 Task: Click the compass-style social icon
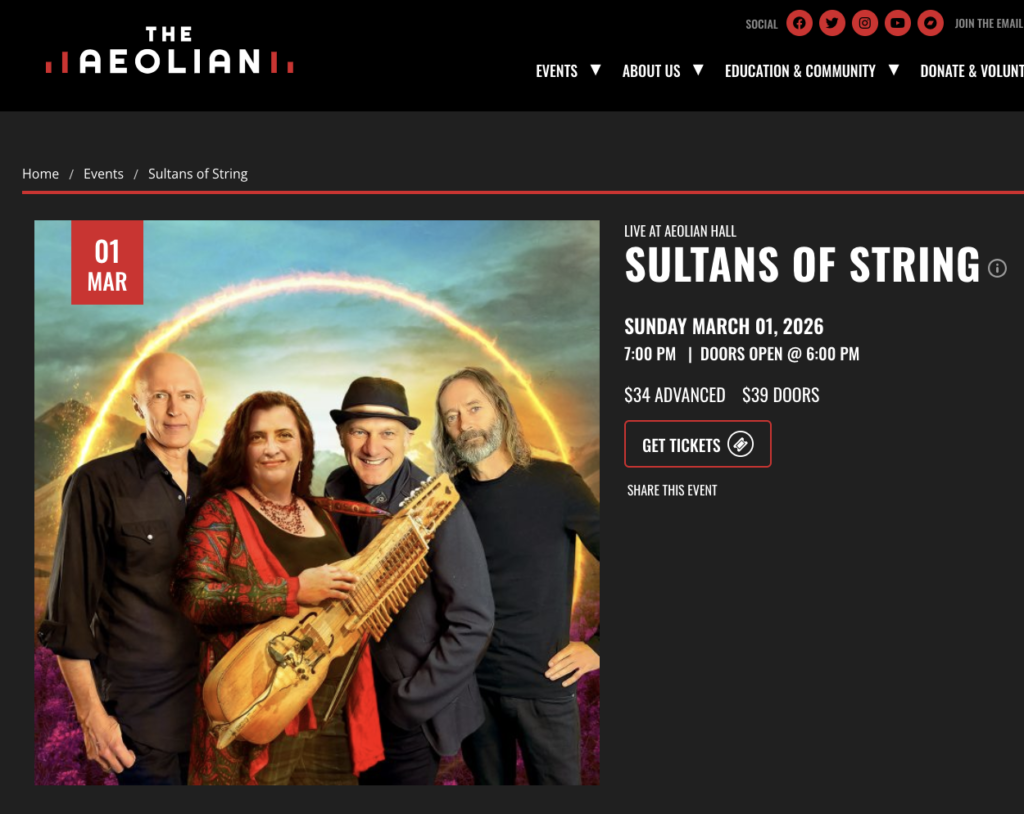930,23
